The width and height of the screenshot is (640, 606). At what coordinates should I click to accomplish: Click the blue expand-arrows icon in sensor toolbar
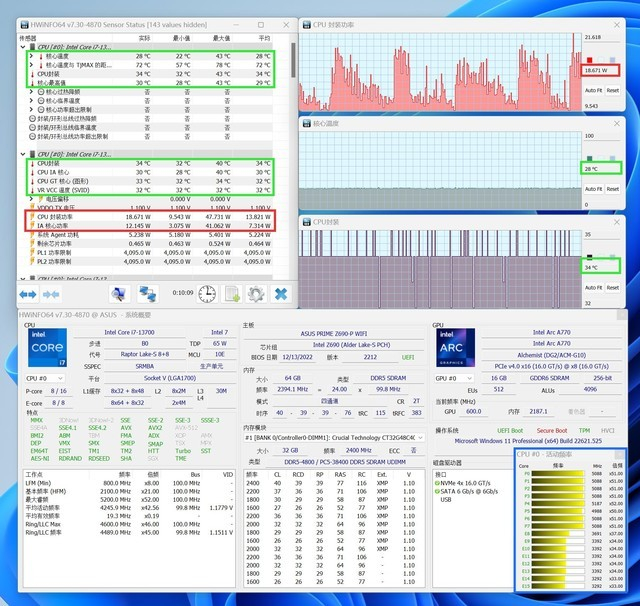point(28,294)
